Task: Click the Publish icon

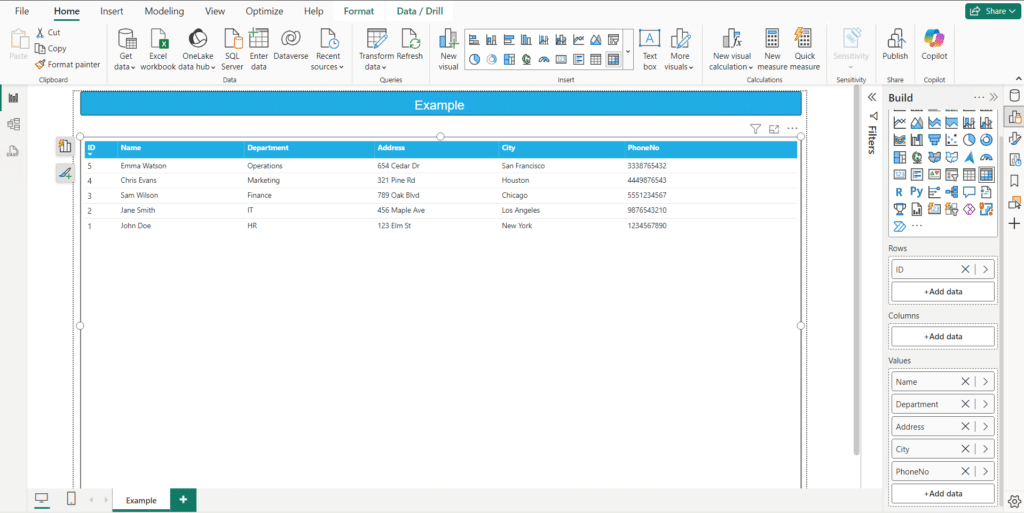Action: 895,40
